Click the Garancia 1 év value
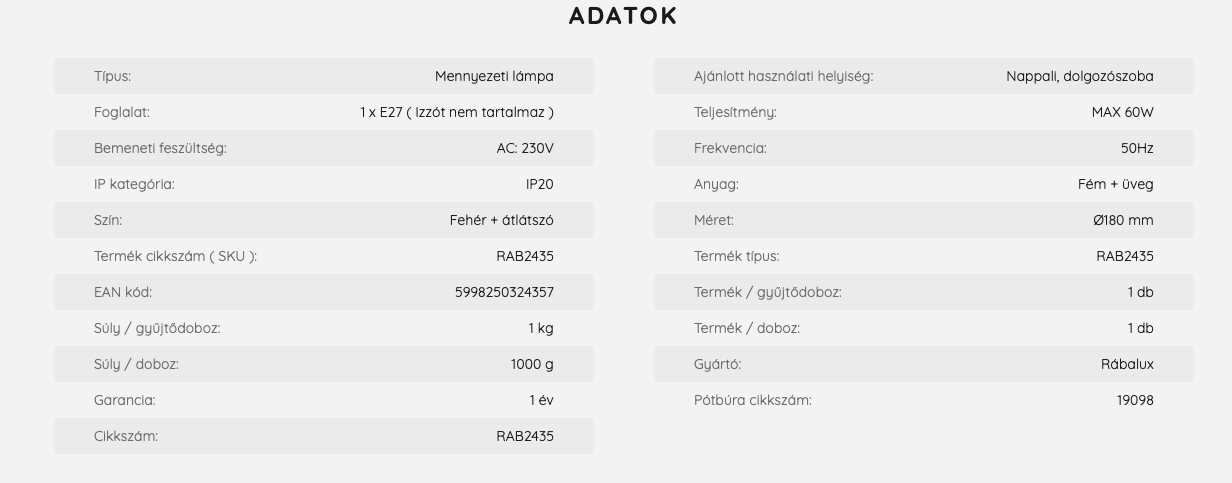 tap(542, 400)
